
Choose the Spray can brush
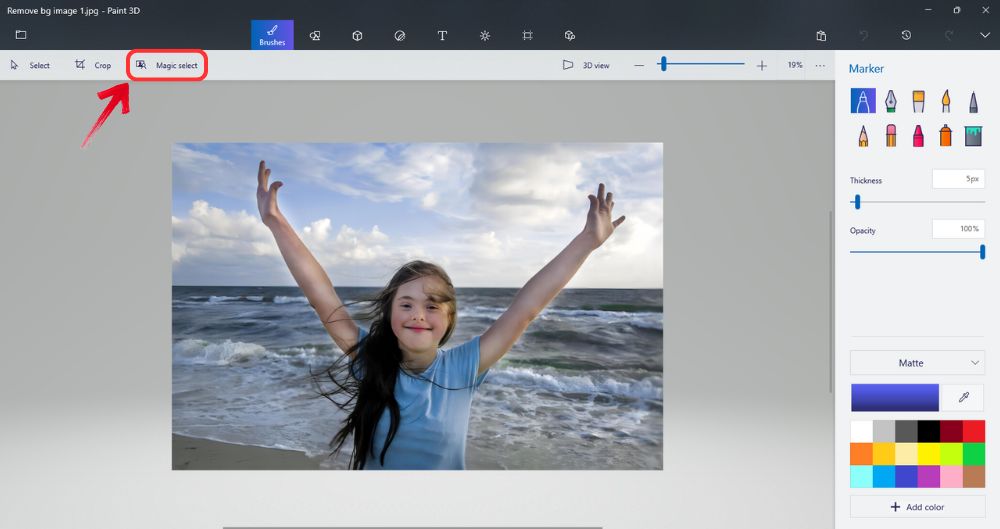pos(946,135)
